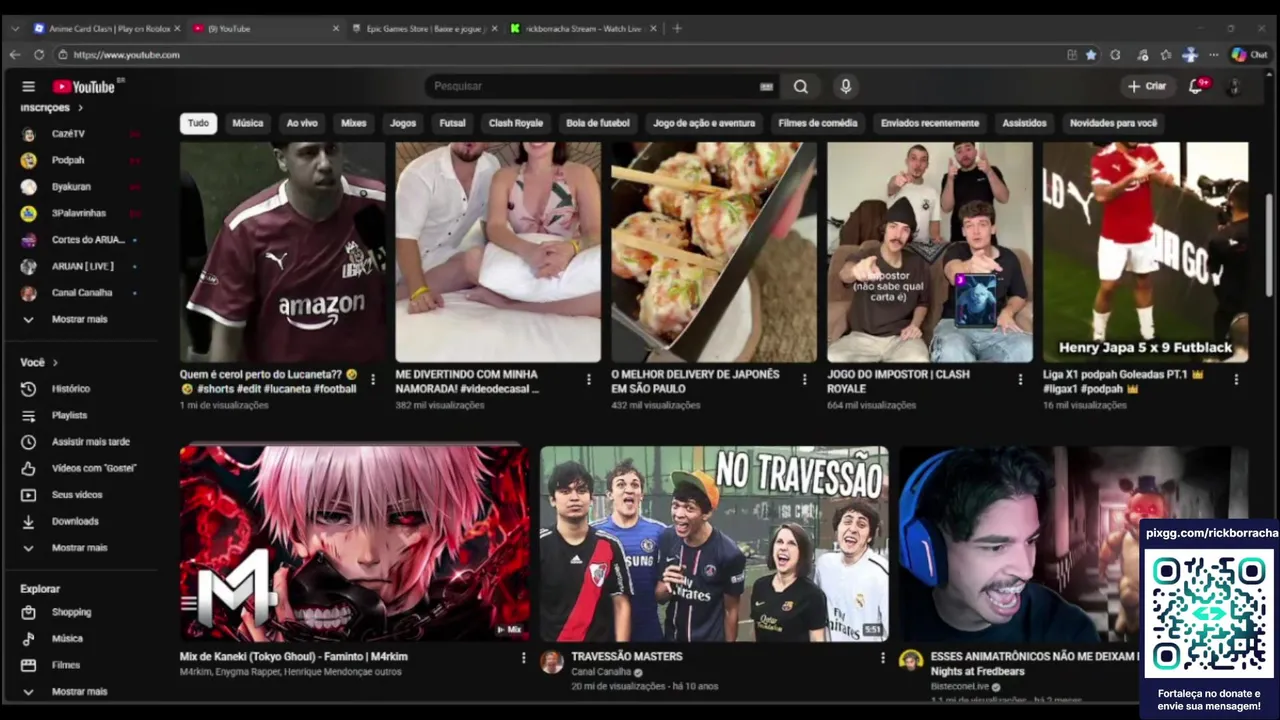
Task: Open browser three-dot settings menu
Action: click(1214, 55)
